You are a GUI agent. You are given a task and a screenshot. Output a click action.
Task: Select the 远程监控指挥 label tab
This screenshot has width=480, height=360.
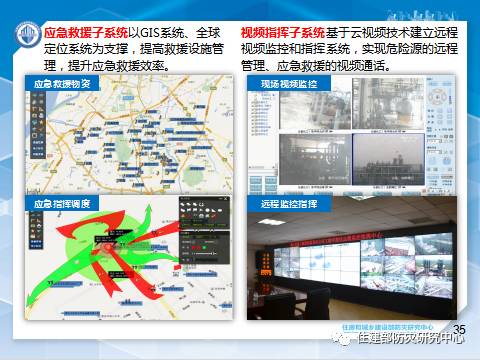(x=289, y=203)
